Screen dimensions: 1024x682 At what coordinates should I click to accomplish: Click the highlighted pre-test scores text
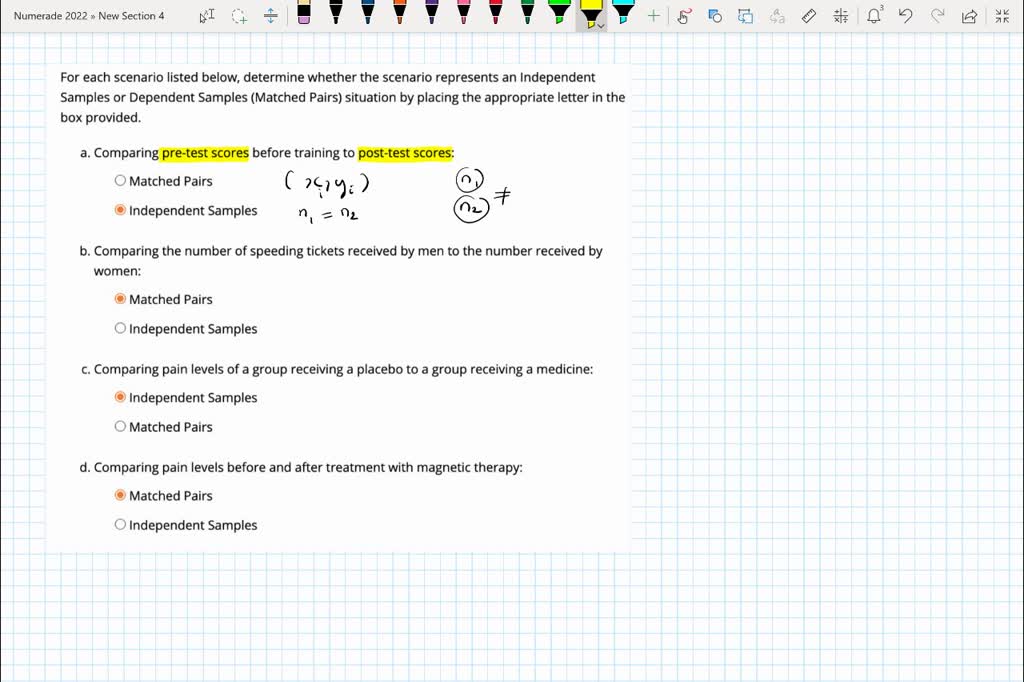[x=205, y=153]
